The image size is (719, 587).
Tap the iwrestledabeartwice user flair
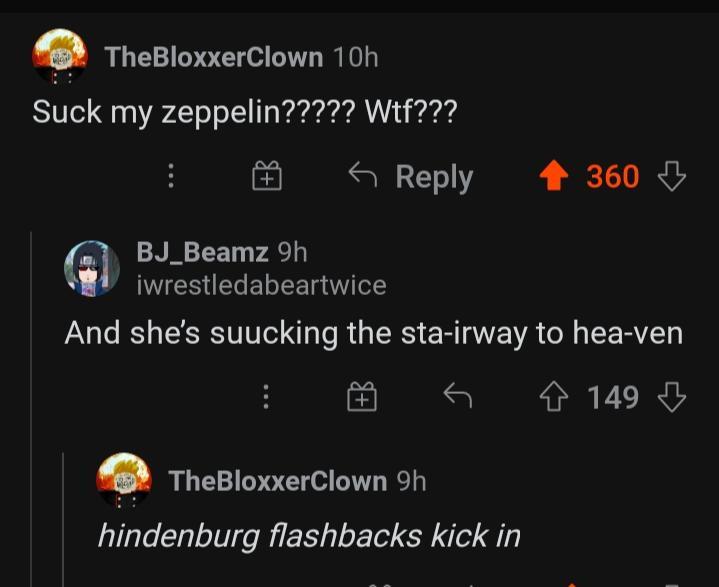point(261,285)
